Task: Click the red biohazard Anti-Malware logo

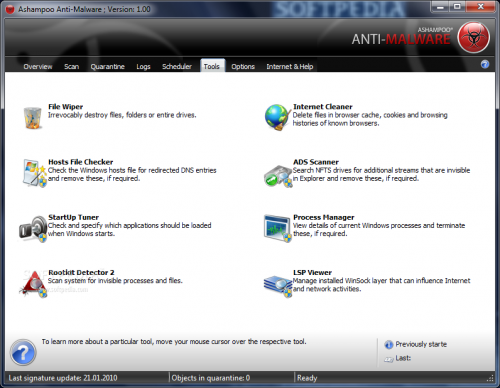Action: coord(473,37)
